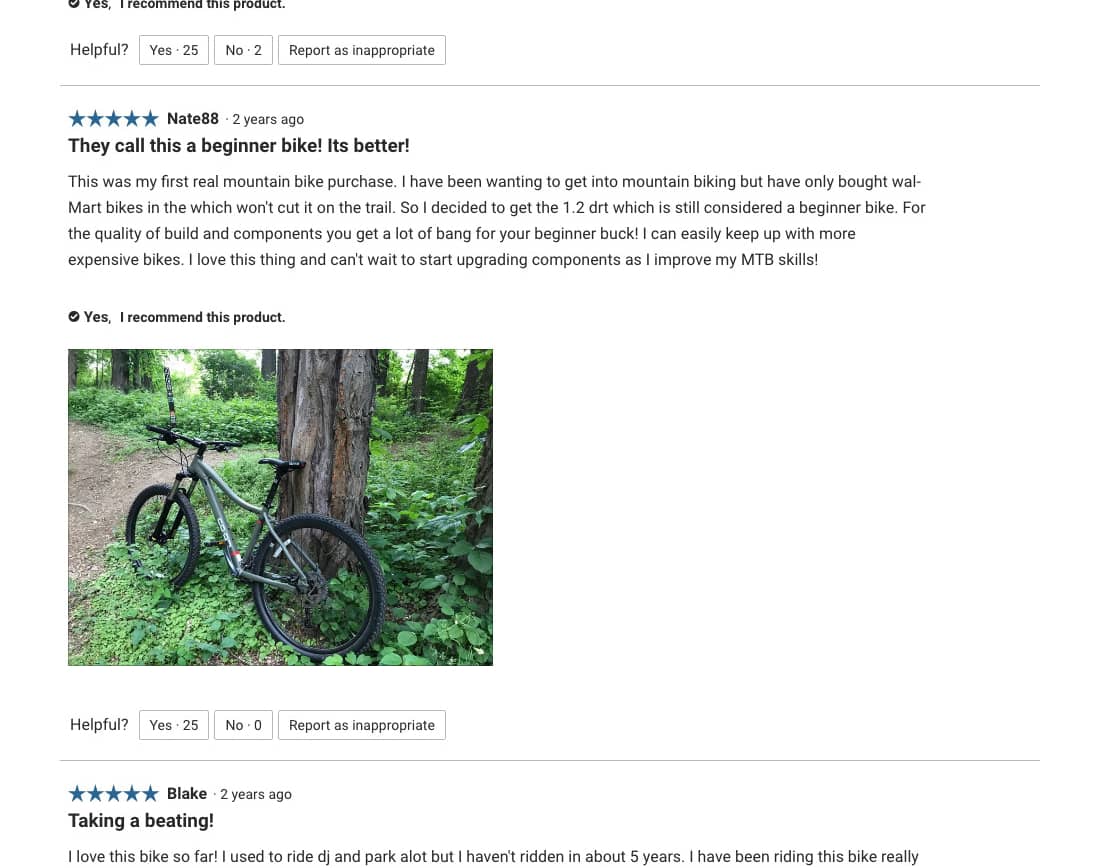
Task: Vote No · 0 on Nate88's review
Action: click(243, 725)
